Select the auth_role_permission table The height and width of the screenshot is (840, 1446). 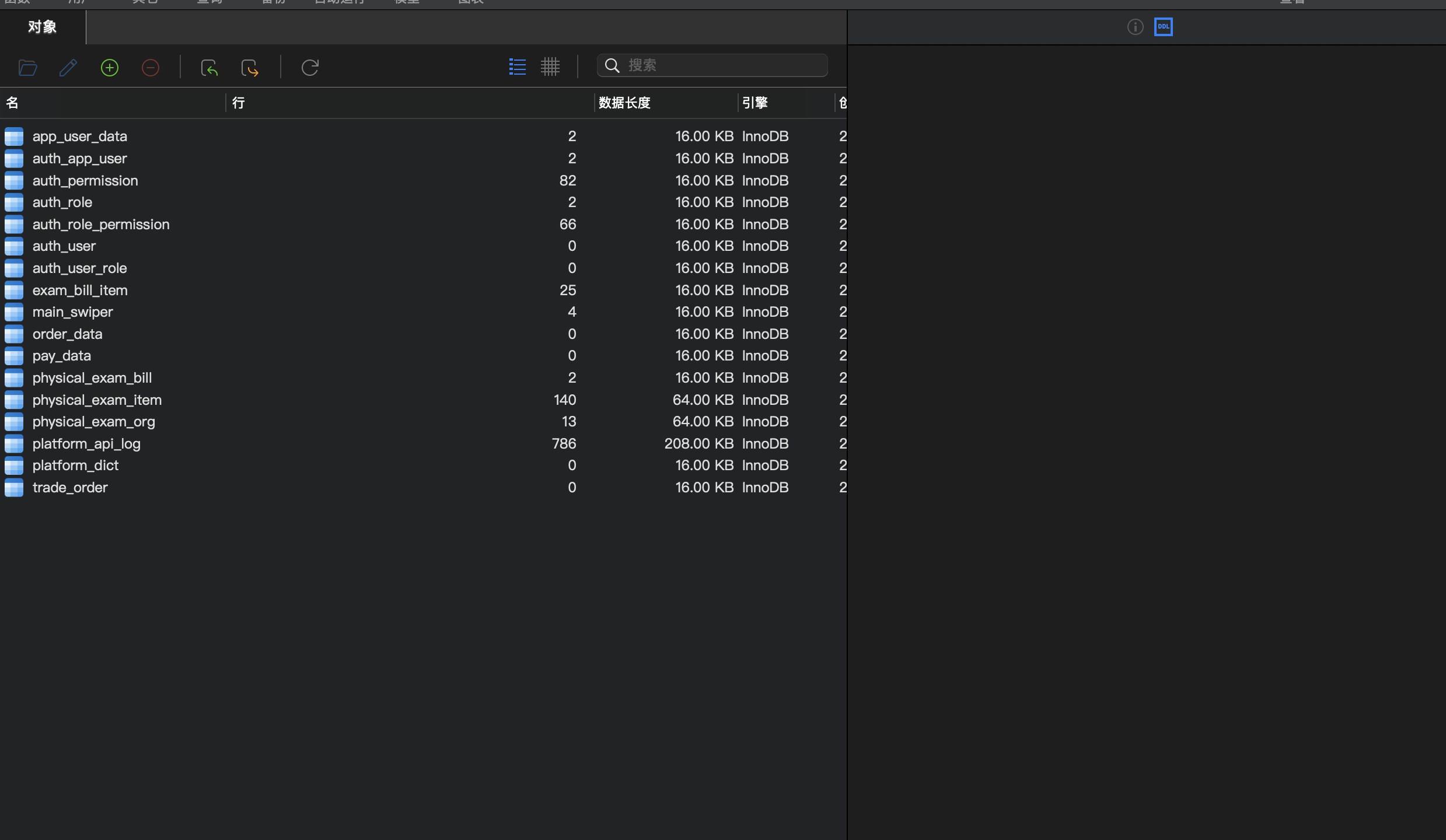[101, 225]
